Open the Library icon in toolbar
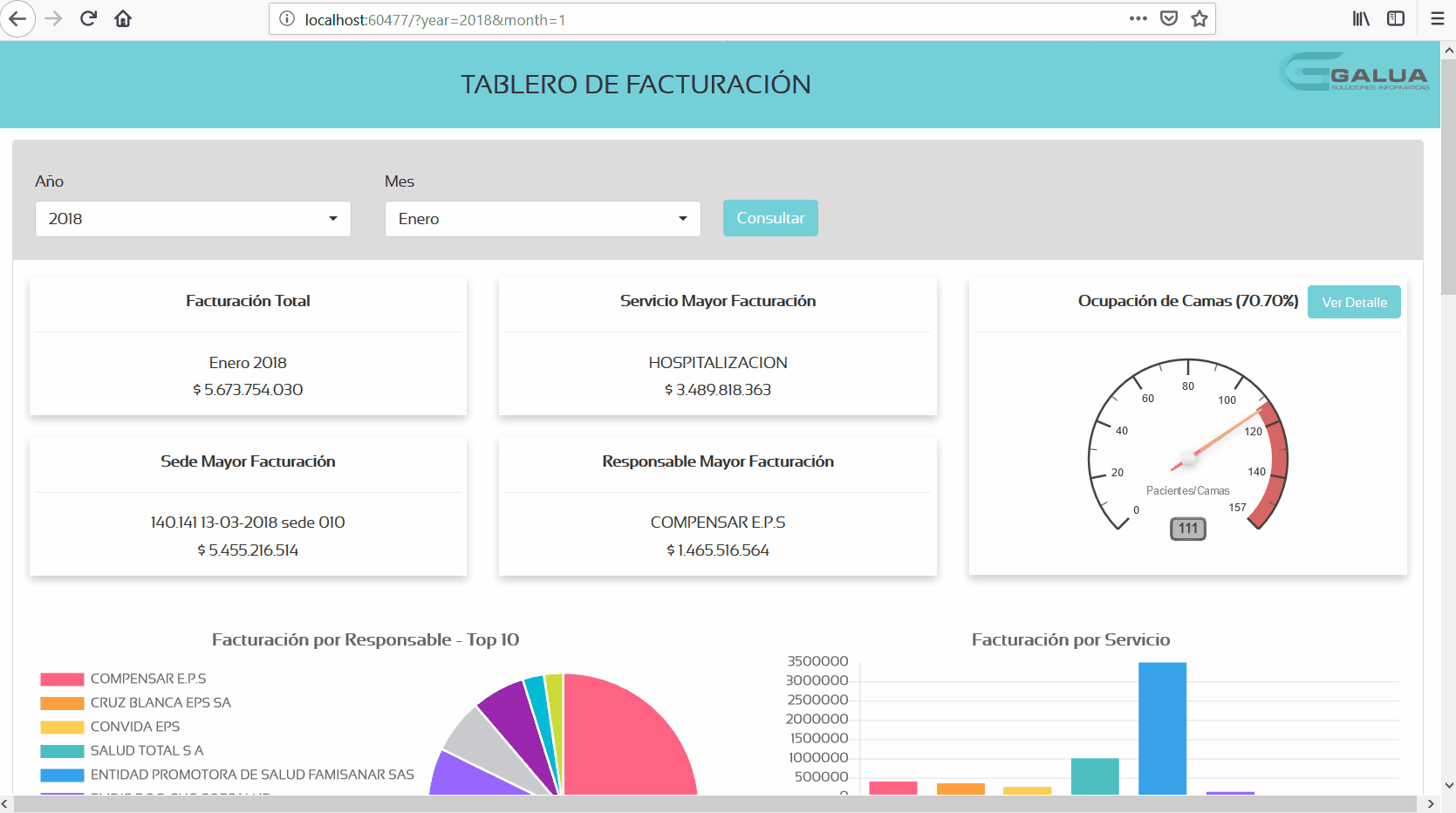 pos(1361,19)
